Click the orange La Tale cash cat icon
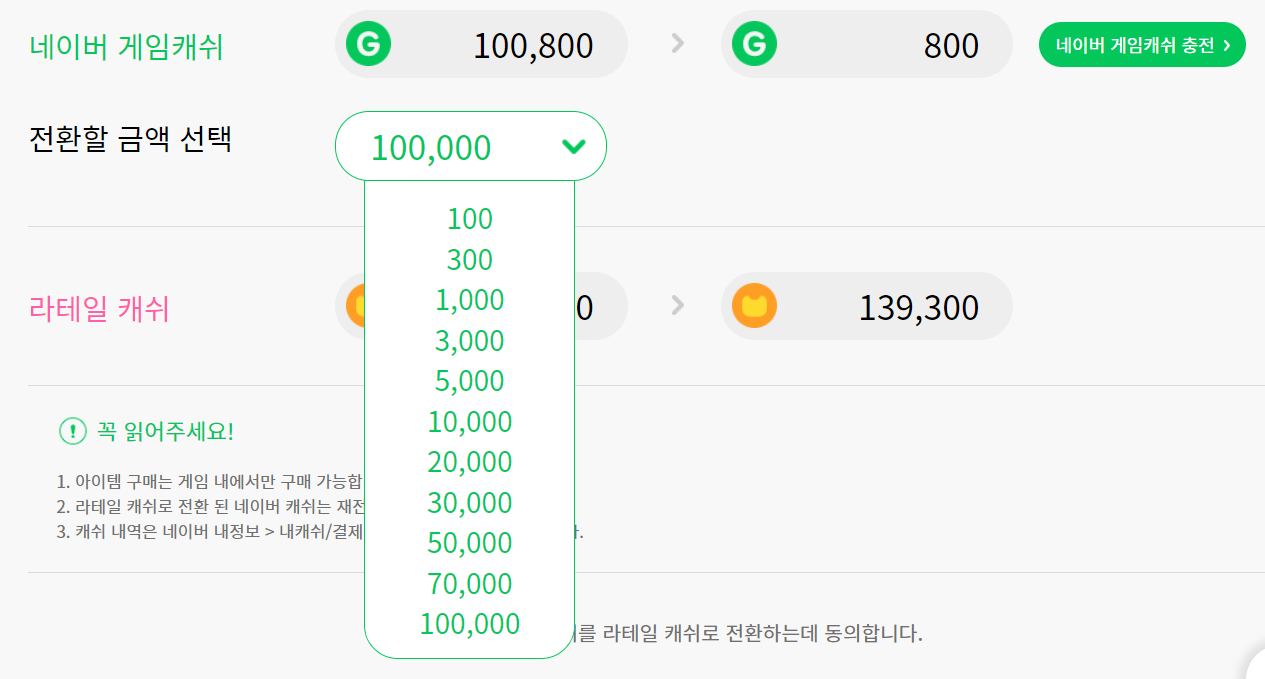 click(x=754, y=306)
